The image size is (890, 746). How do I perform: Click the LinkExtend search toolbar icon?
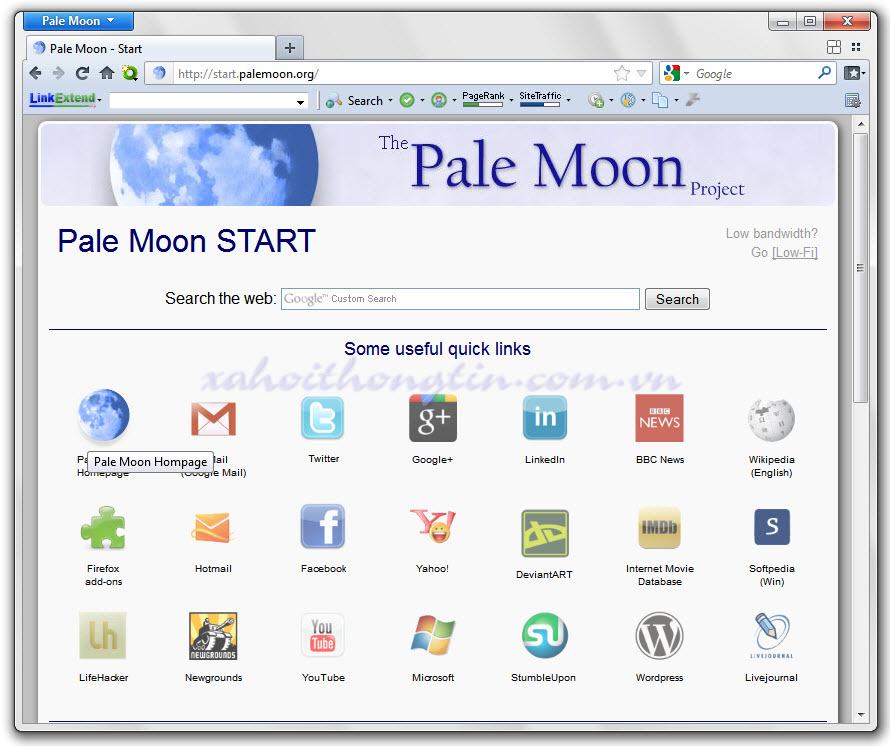point(334,100)
